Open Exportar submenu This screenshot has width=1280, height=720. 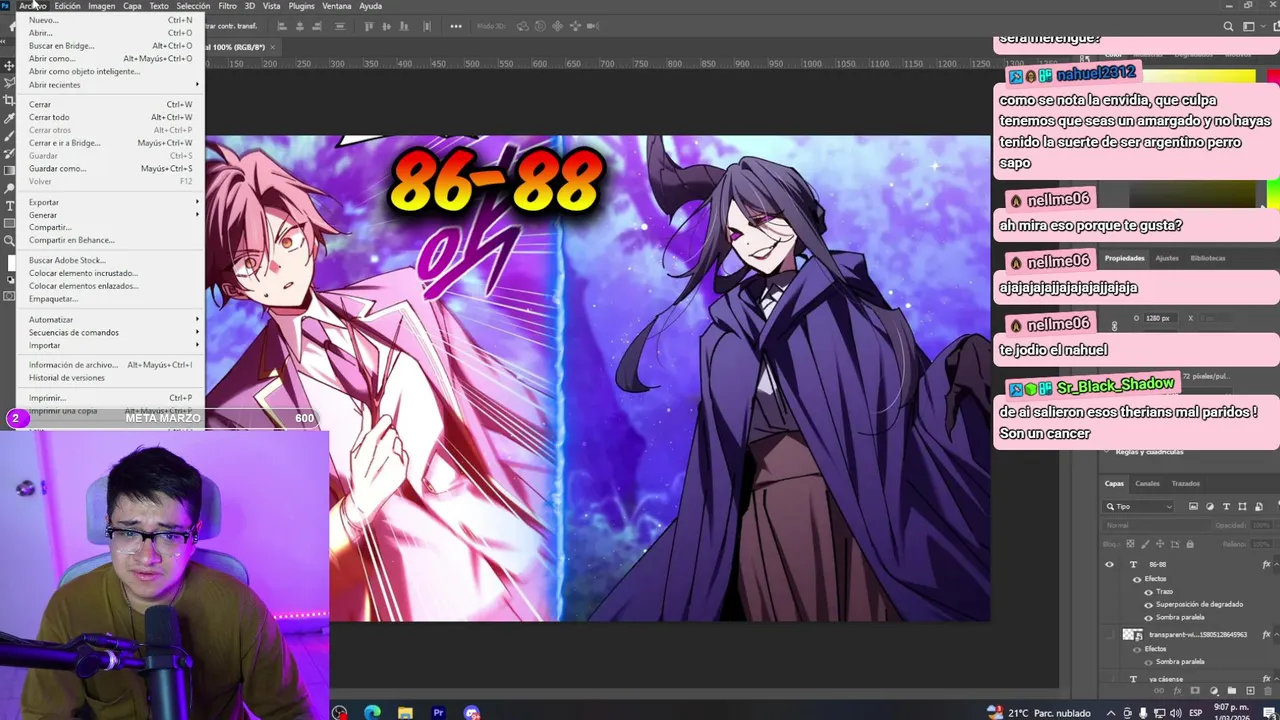click(110, 202)
